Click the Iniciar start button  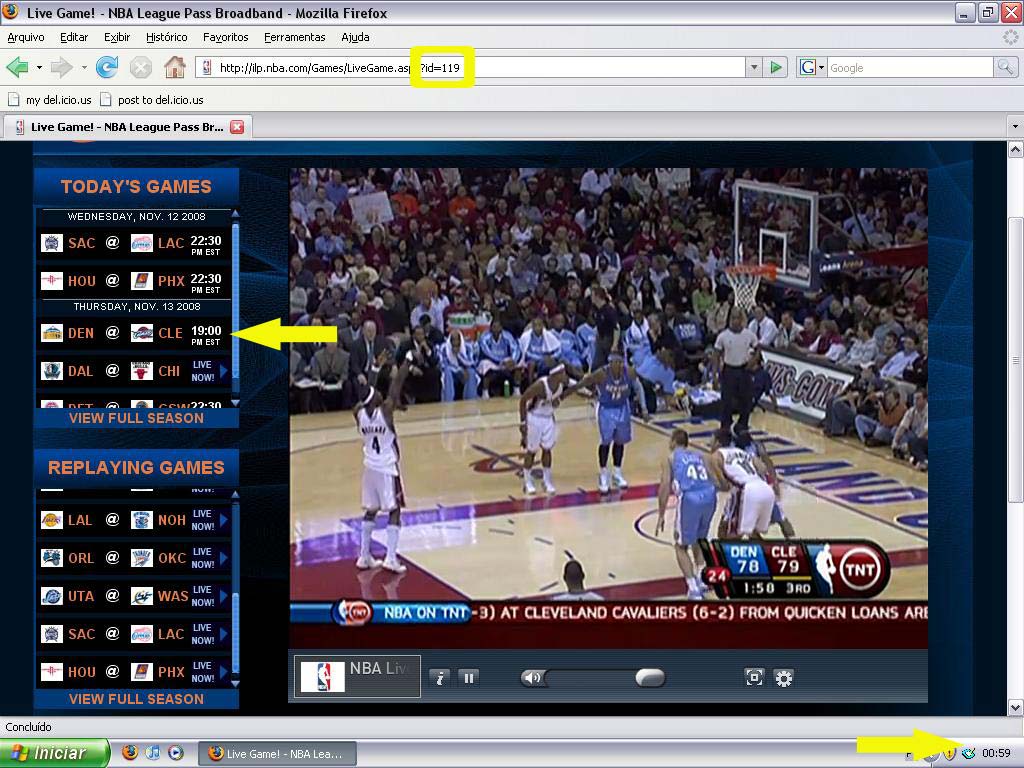tap(55, 753)
